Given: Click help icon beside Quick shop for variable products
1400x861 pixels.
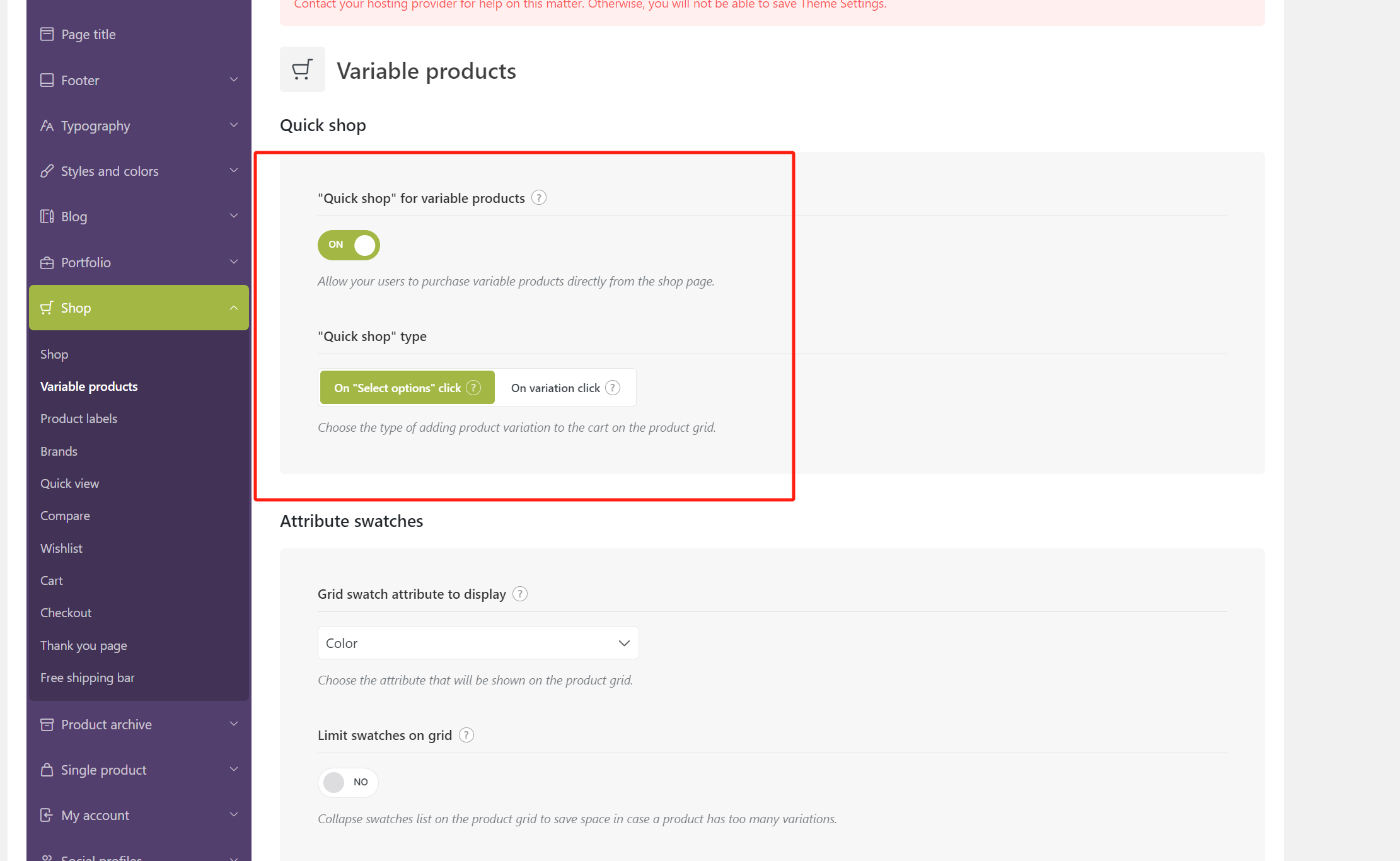Looking at the screenshot, I should pos(538,198).
